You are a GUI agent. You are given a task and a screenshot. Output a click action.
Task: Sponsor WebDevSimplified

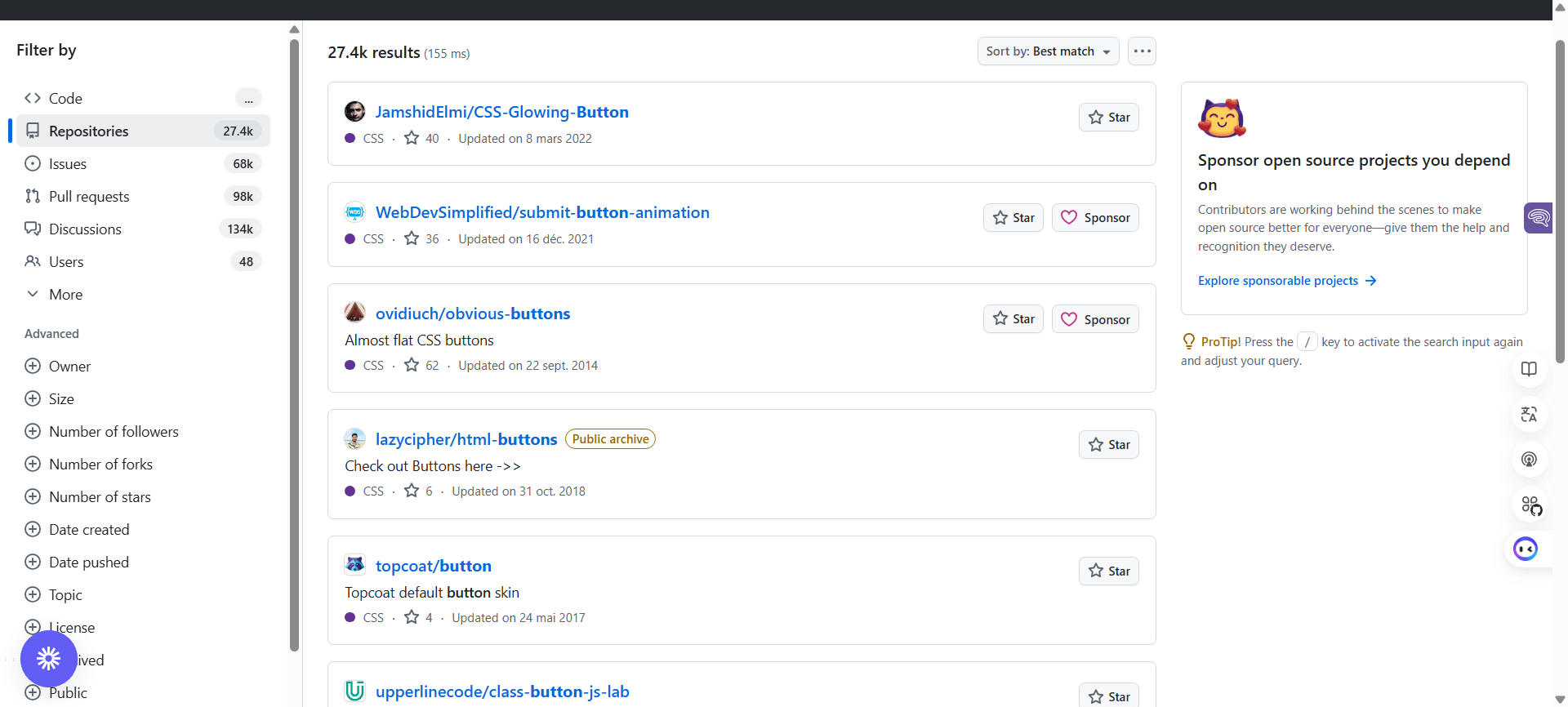pyautogui.click(x=1095, y=218)
